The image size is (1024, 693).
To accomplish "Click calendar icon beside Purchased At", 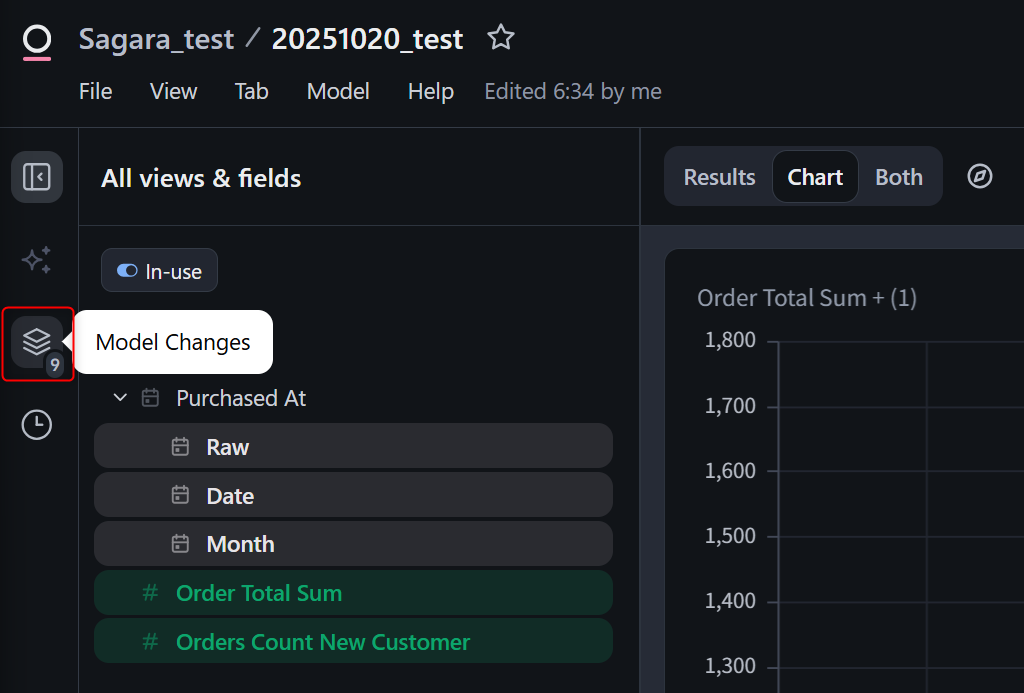I will tap(151, 398).
